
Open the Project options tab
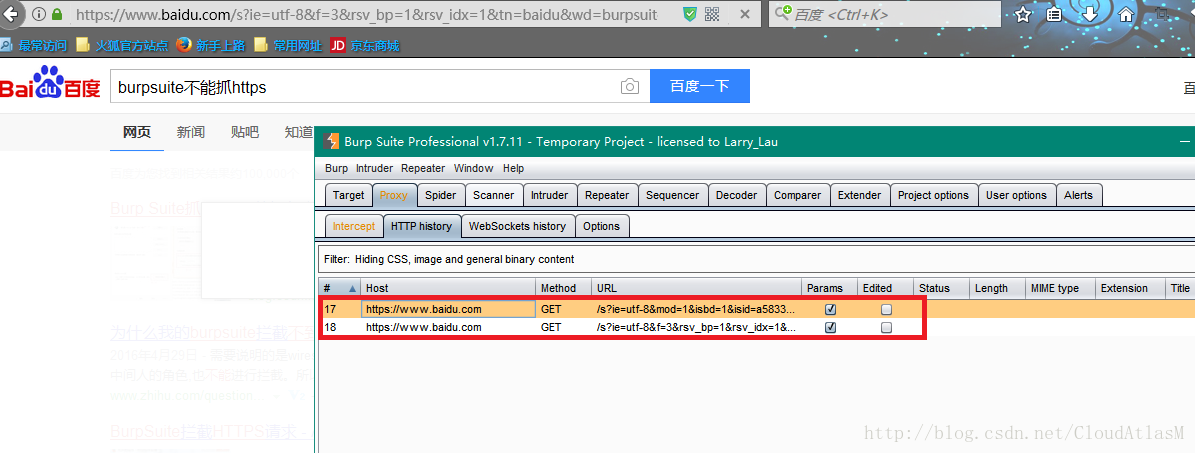click(x=933, y=195)
